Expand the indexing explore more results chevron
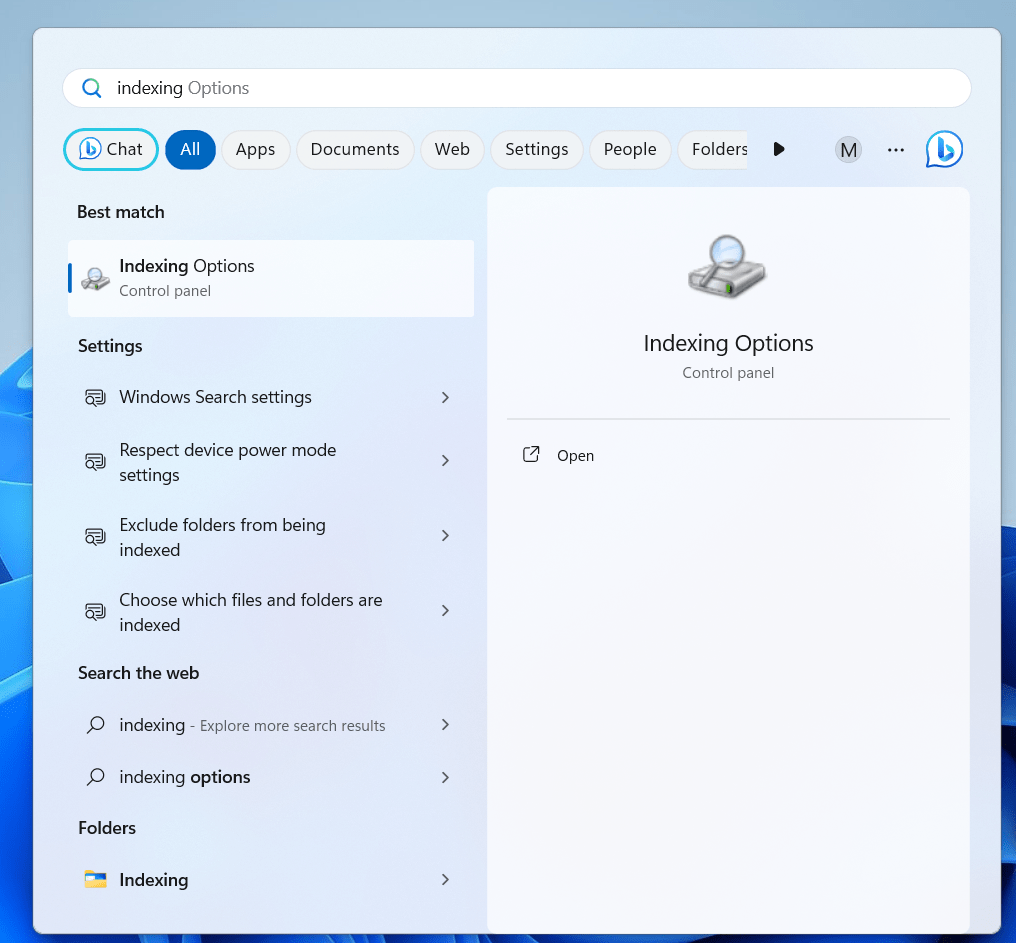 (x=445, y=725)
